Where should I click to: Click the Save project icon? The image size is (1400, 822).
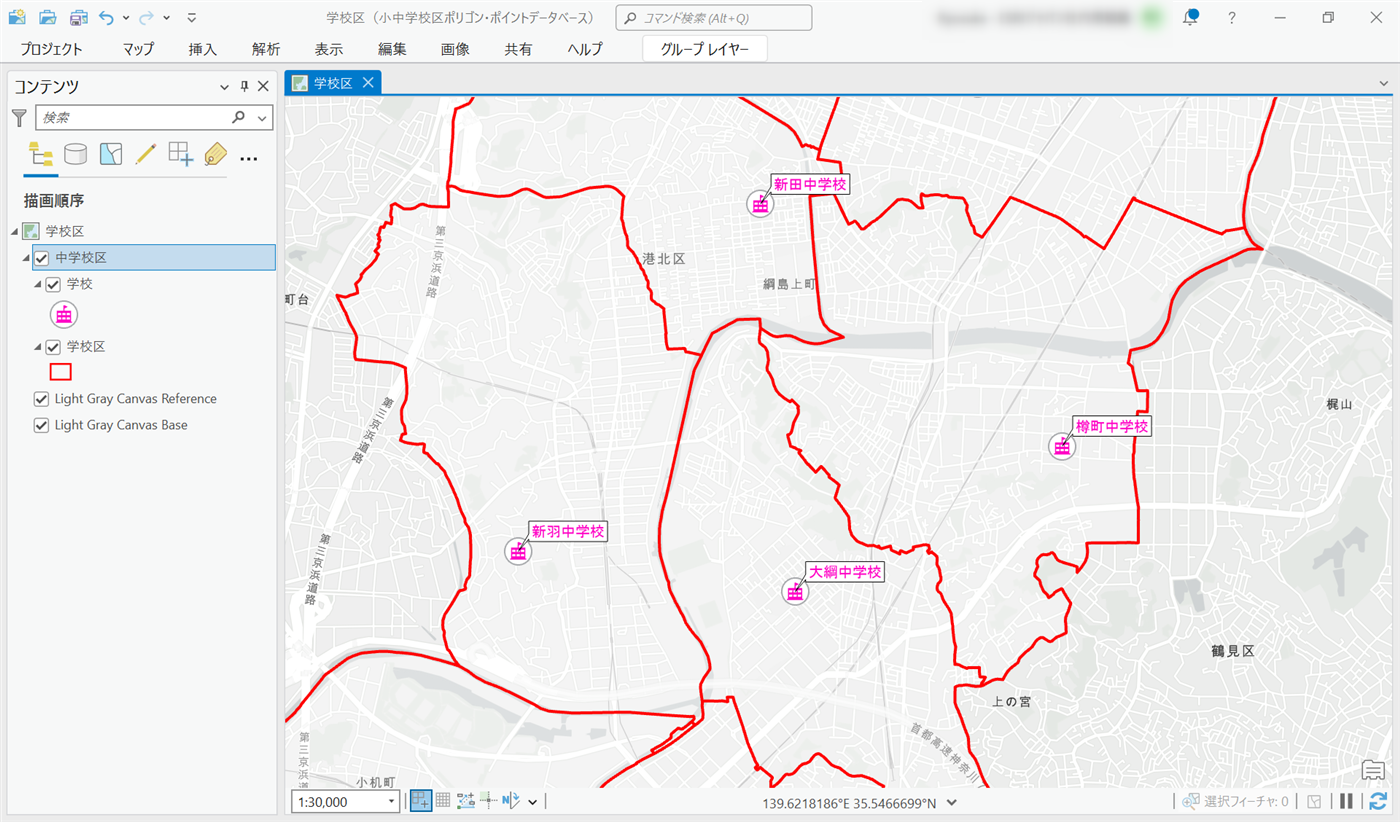point(79,18)
